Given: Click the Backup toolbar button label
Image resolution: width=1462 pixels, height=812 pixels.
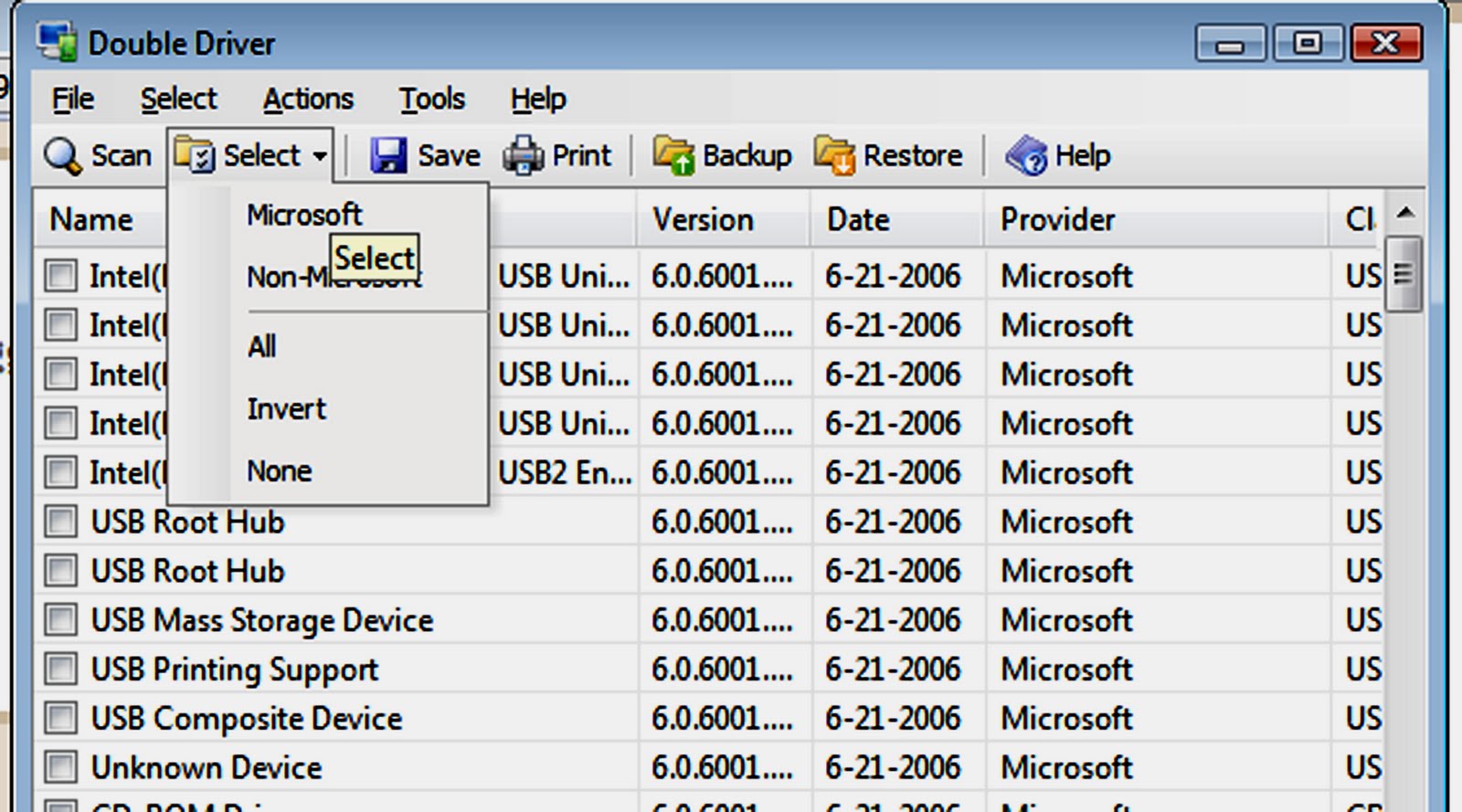Looking at the screenshot, I should 747,156.
